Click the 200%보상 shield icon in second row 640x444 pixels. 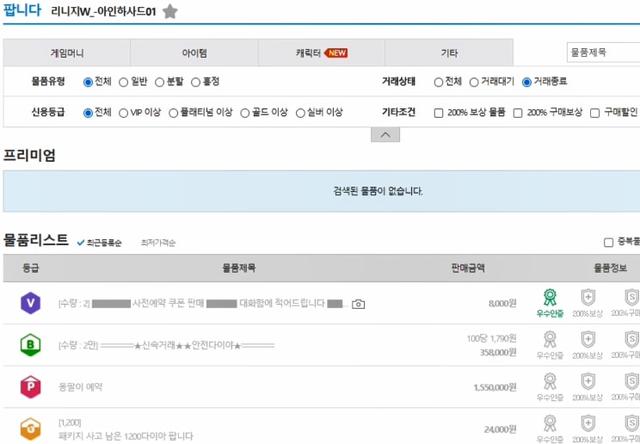[x=588, y=339]
